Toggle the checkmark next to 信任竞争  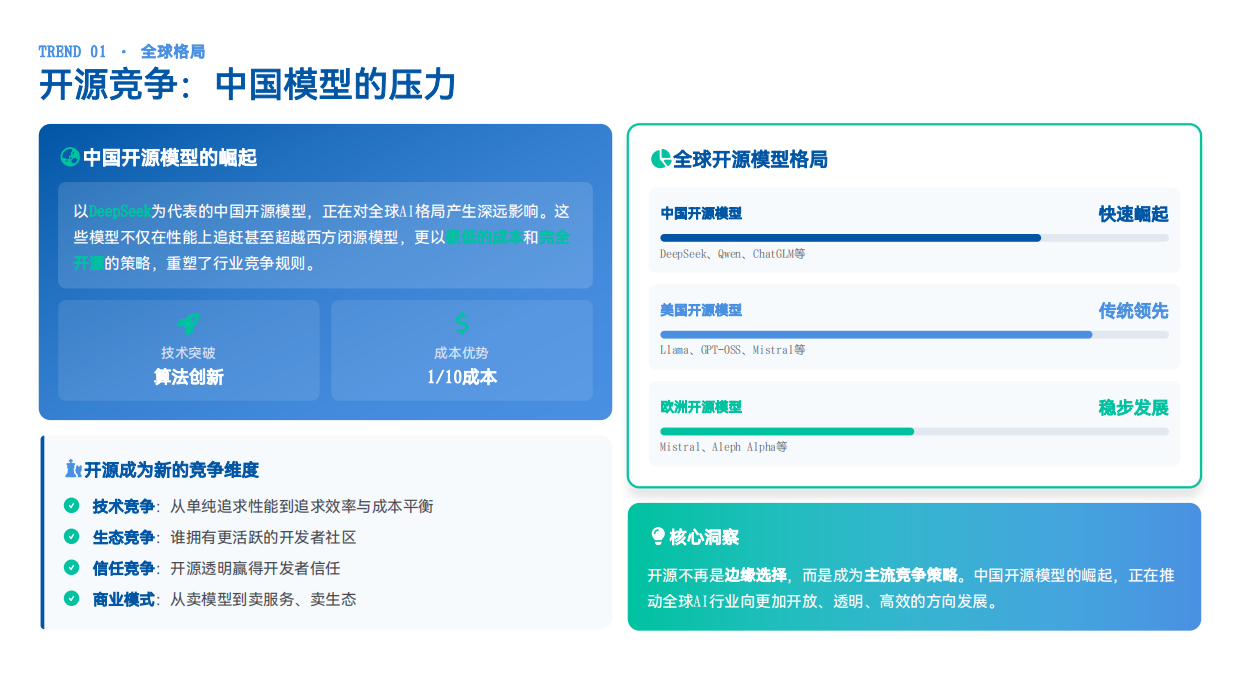click(70, 569)
